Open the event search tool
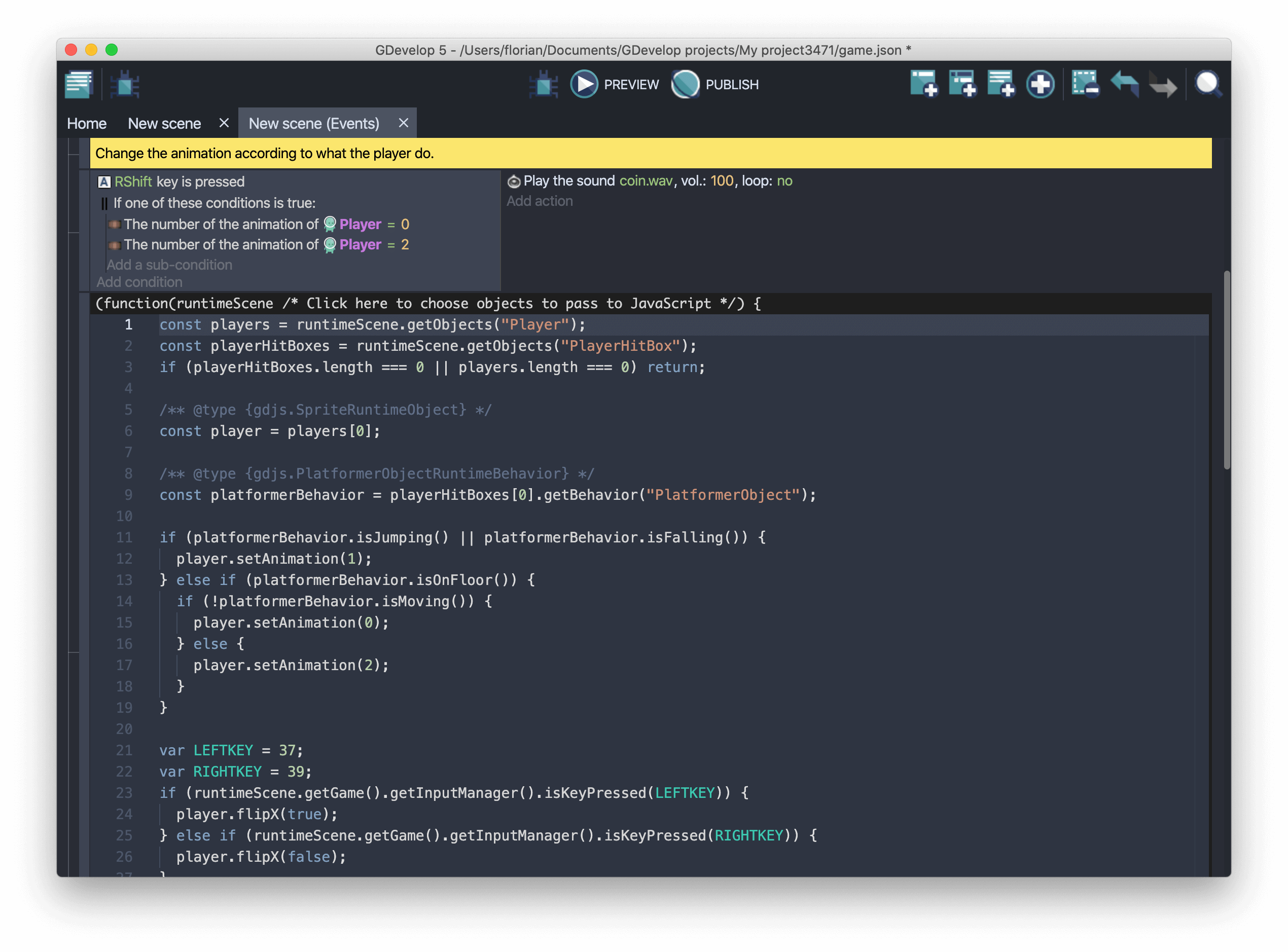 1208,84
